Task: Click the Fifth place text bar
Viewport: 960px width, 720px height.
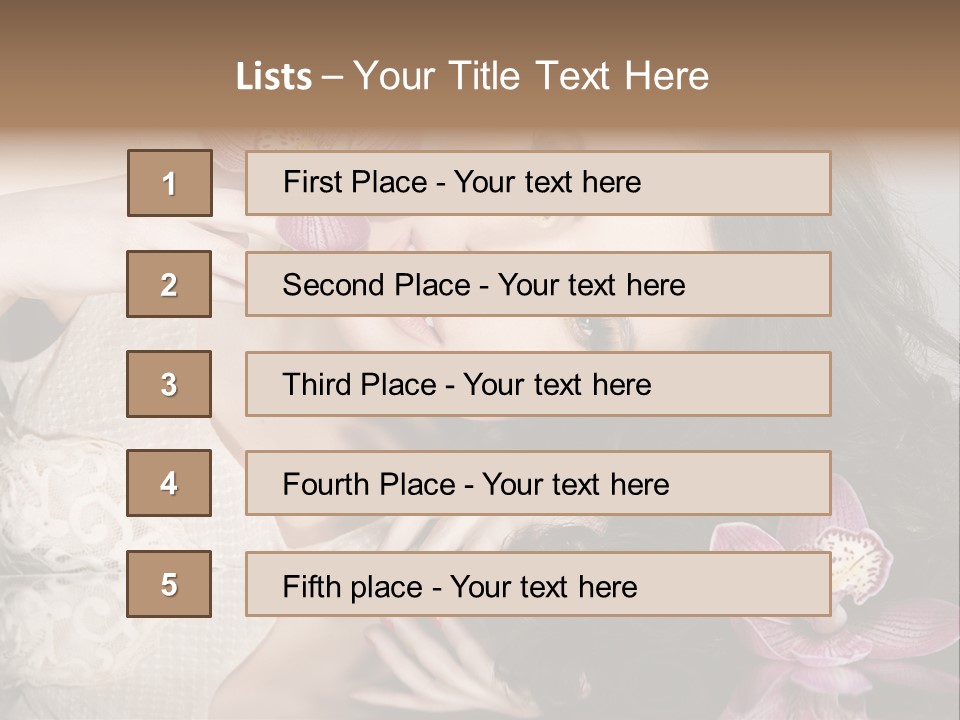Action: 538,584
